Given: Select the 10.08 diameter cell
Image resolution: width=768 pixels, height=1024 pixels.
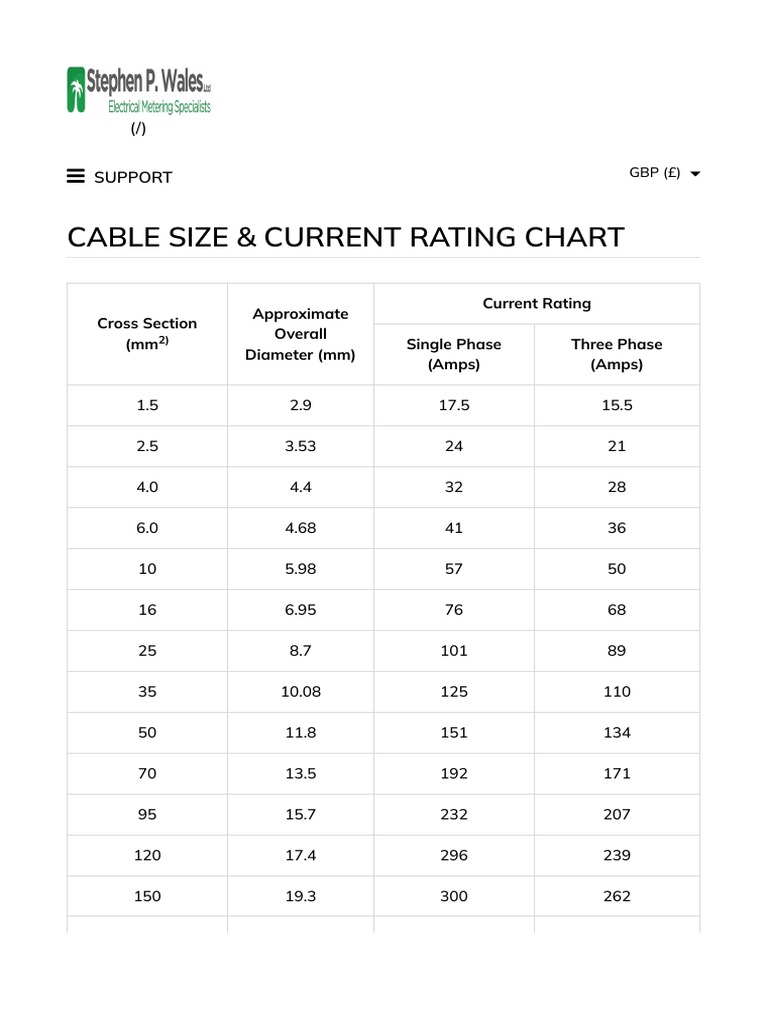Looking at the screenshot, I should 300,692.
